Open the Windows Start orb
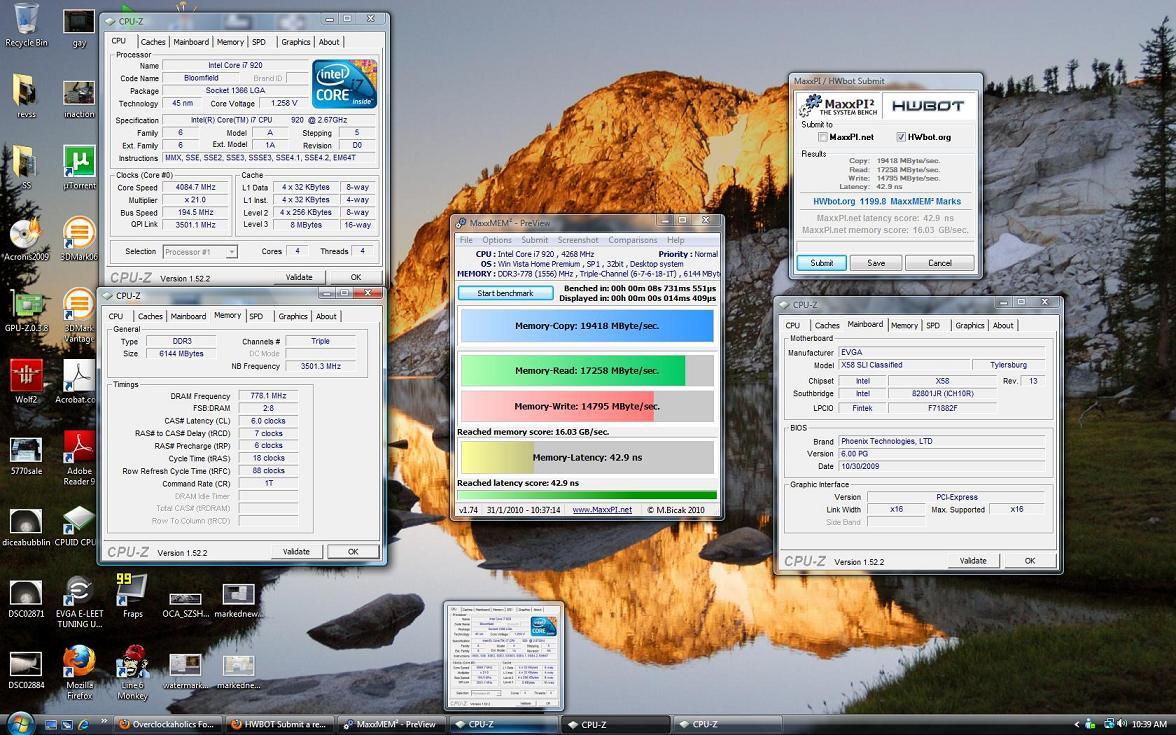 click(20, 724)
